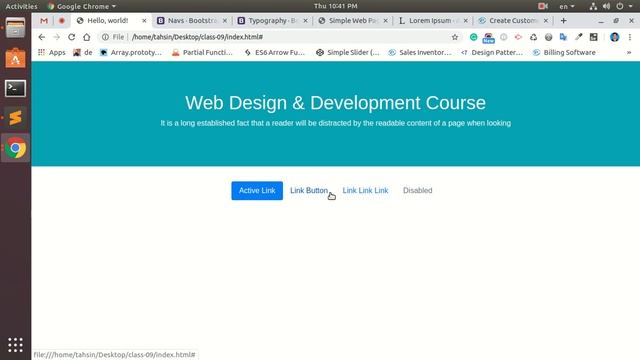Close the Lorem Ipsum tab

tap(466, 20)
